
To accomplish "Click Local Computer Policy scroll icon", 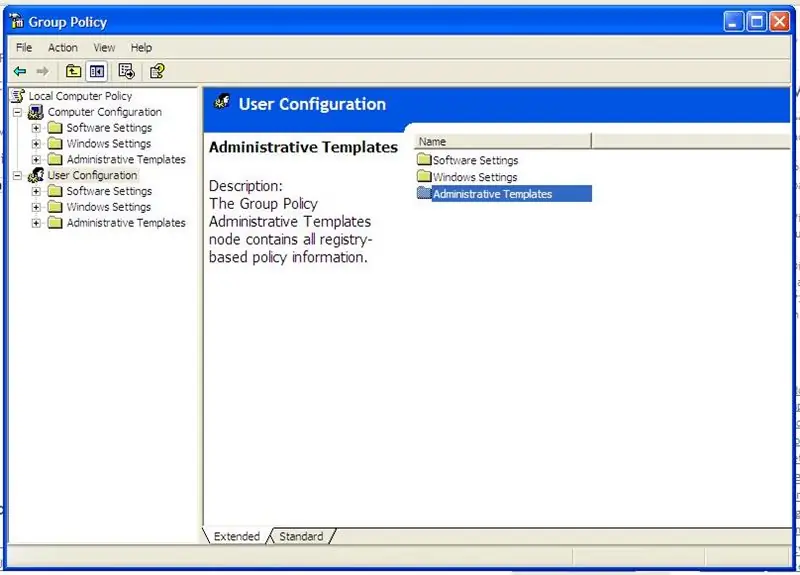I will [18, 96].
